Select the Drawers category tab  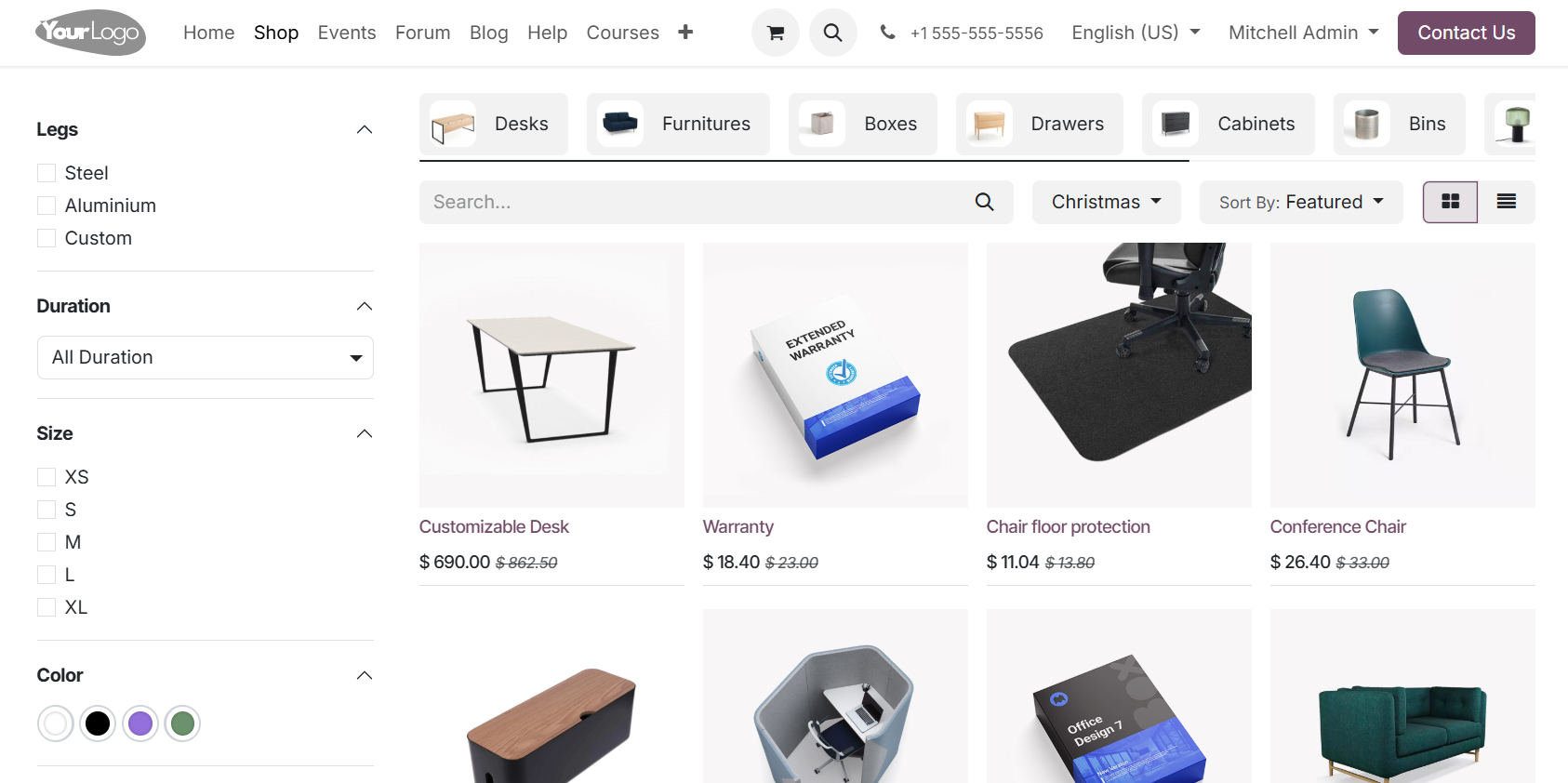[x=1040, y=124]
